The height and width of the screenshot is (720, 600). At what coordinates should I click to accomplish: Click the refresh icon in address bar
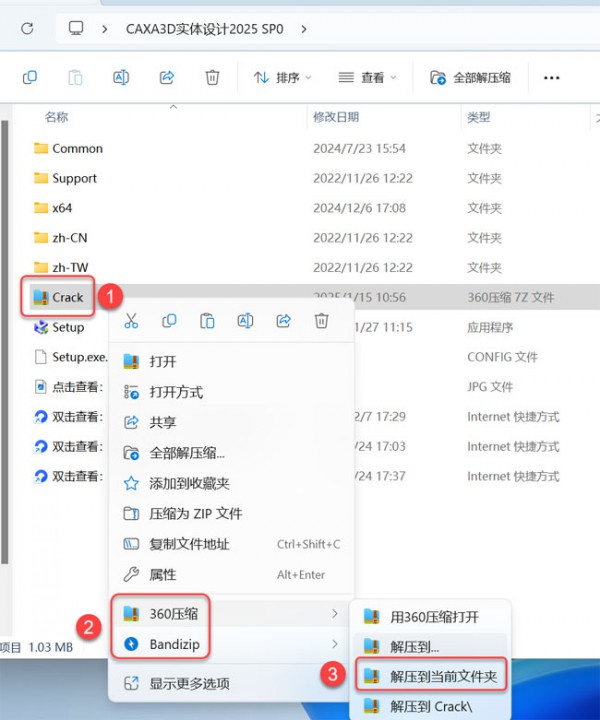28,29
